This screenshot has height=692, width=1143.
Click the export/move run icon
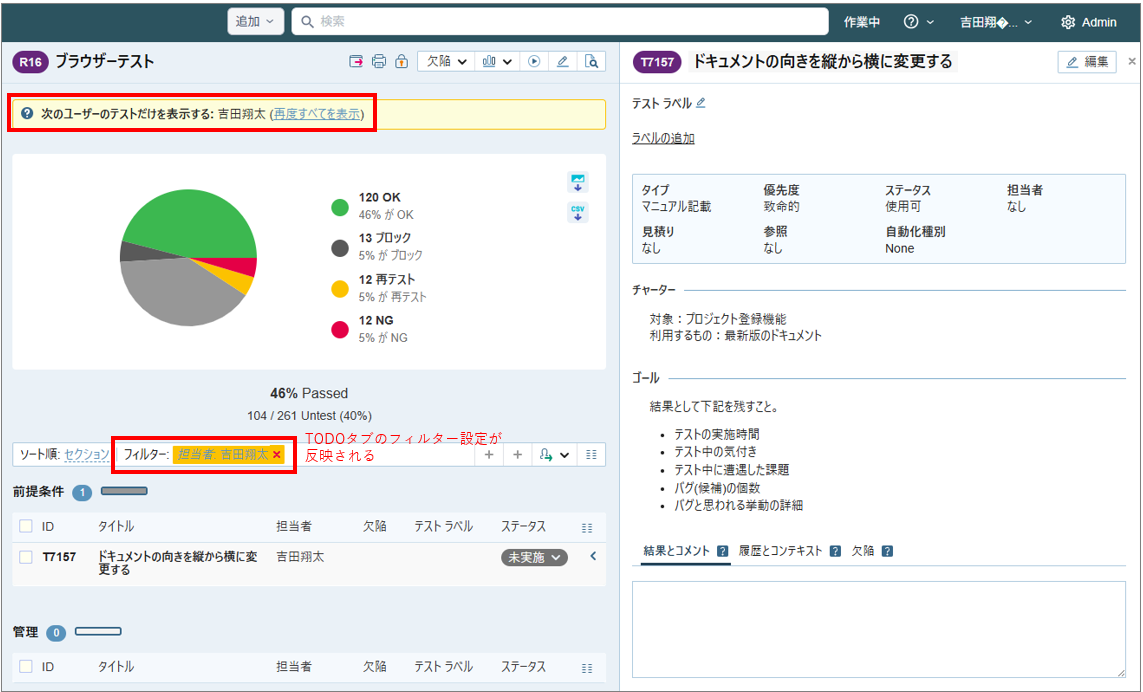click(x=356, y=62)
